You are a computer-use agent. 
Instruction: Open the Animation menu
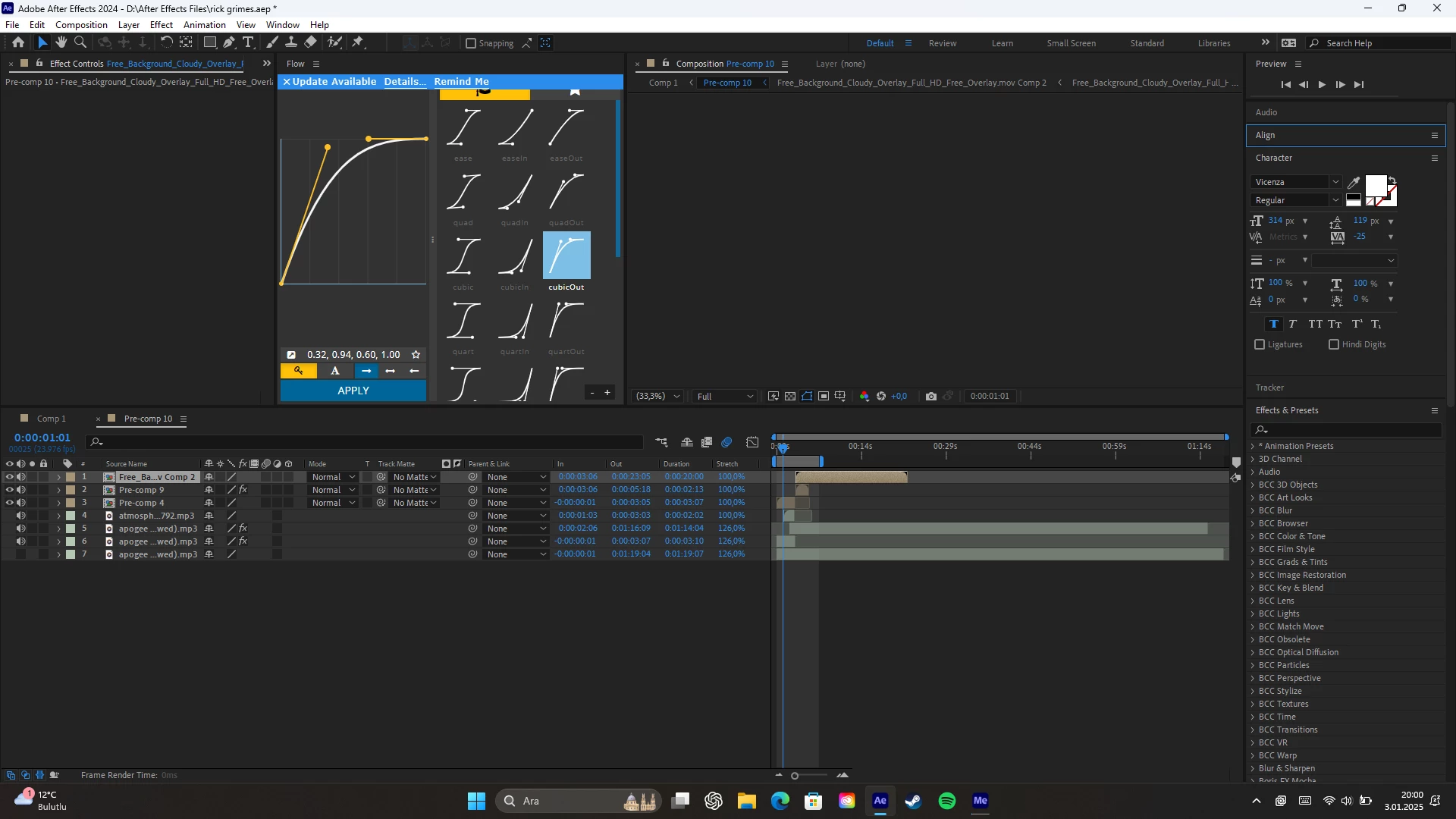(x=204, y=25)
